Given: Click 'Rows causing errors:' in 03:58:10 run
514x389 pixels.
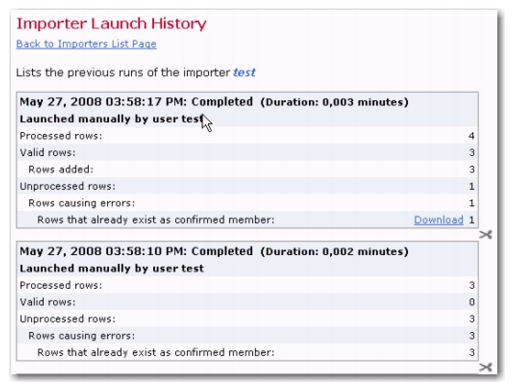Looking at the screenshot, I should (x=81, y=335).
